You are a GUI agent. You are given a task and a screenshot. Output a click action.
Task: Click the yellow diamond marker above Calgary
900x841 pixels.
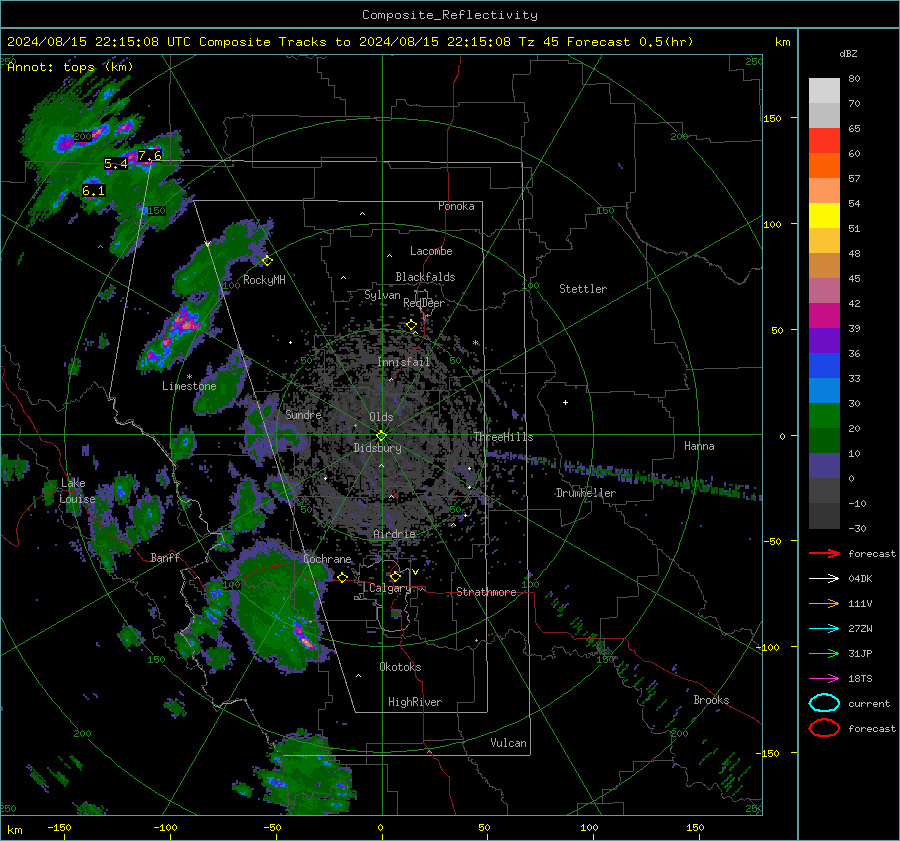pos(395,576)
